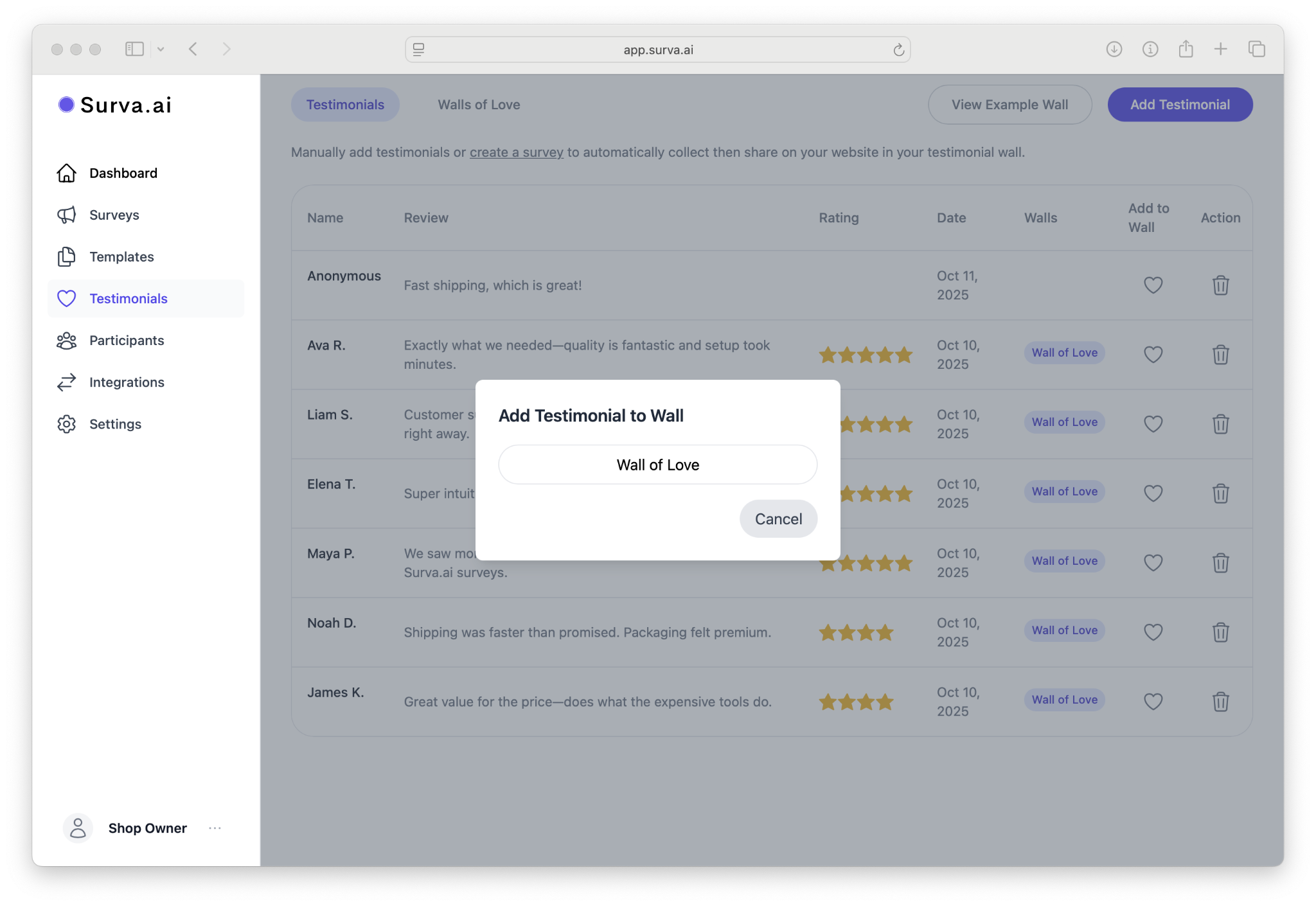This screenshot has height=906, width=1316.
Task: Toggle heart for James K. testimonial
Action: (x=1153, y=701)
